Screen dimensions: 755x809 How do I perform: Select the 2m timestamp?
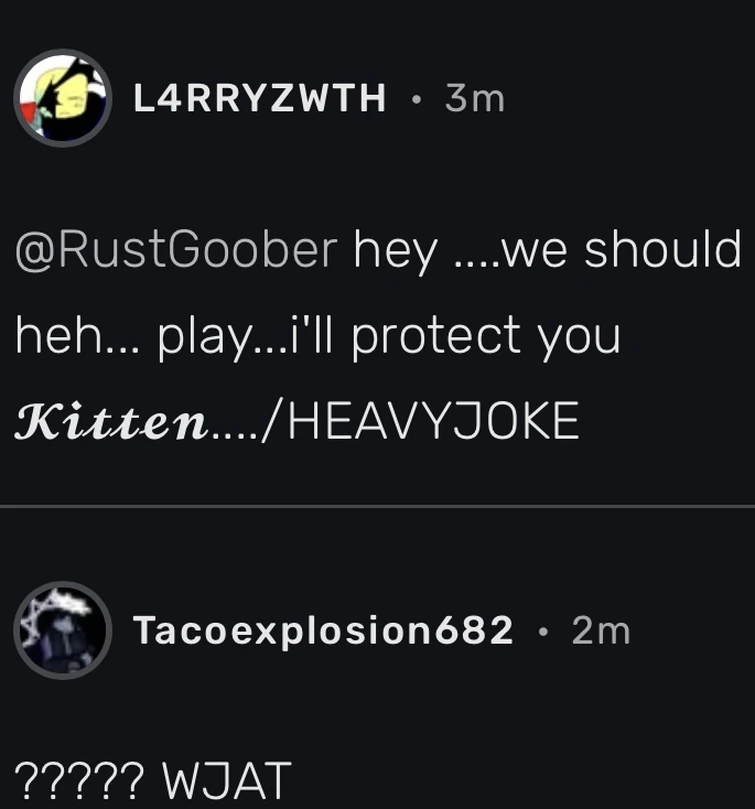click(x=601, y=630)
